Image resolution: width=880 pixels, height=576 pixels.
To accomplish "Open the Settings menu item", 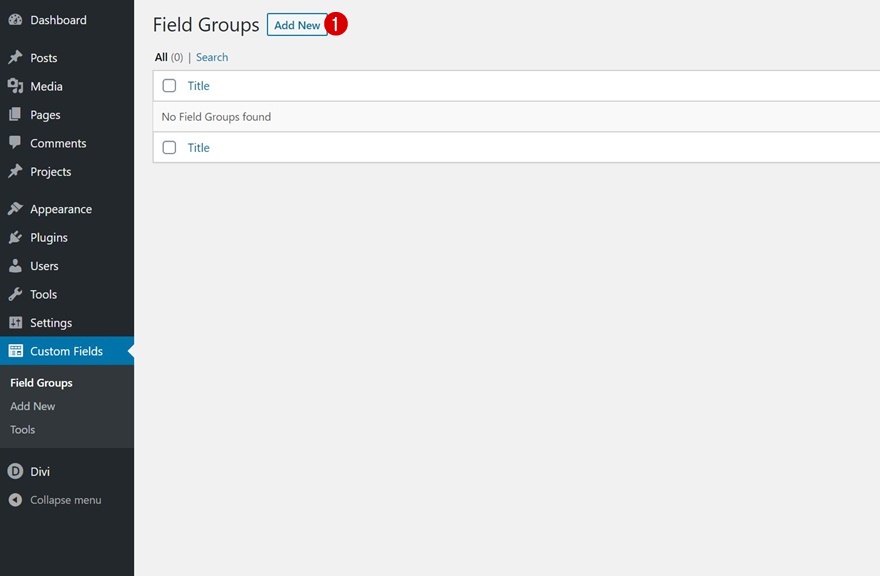I will (x=51, y=323).
